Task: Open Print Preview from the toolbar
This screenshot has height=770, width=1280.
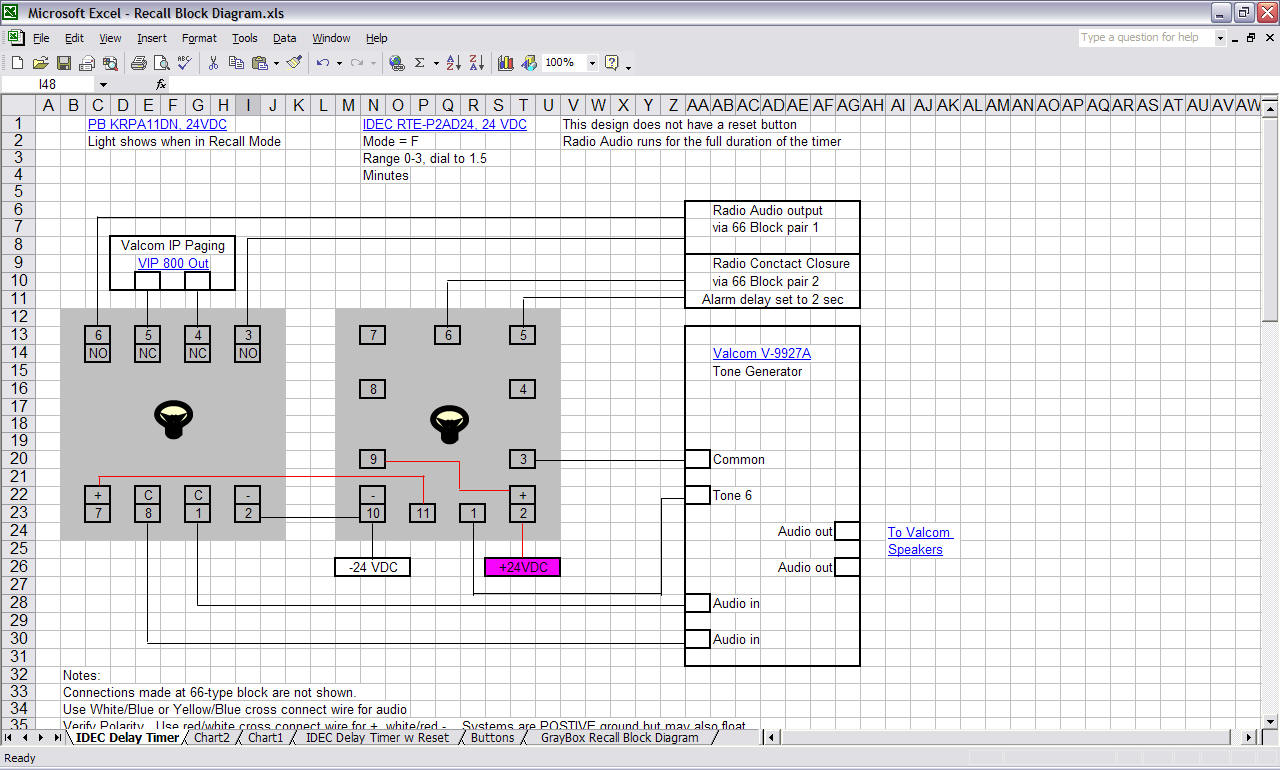Action: [162, 63]
